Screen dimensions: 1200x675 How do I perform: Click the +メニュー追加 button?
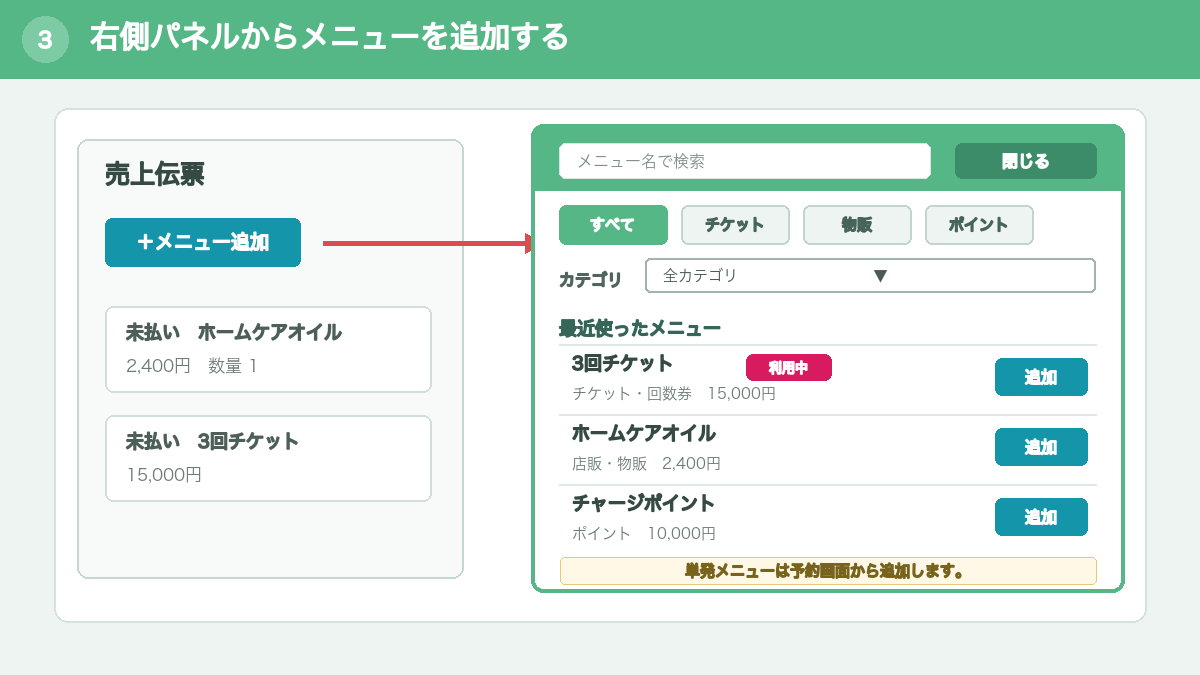tap(203, 242)
